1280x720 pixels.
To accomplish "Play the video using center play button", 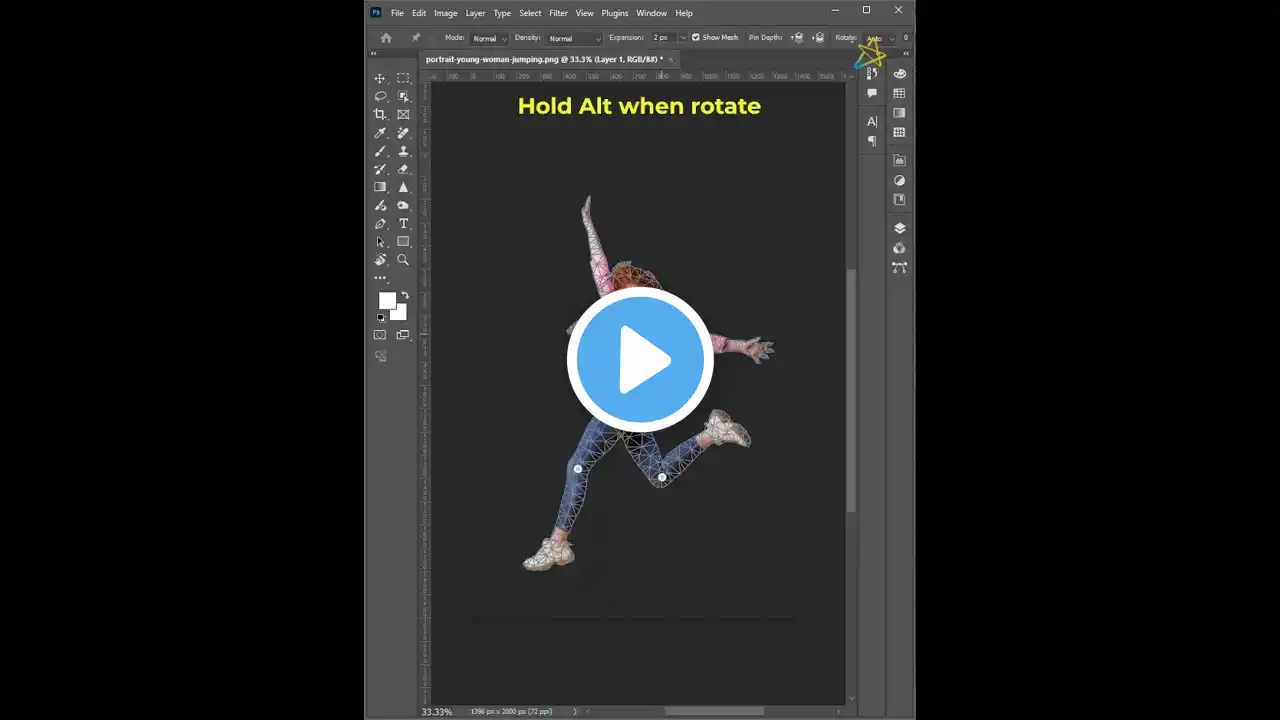I will tap(640, 360).
